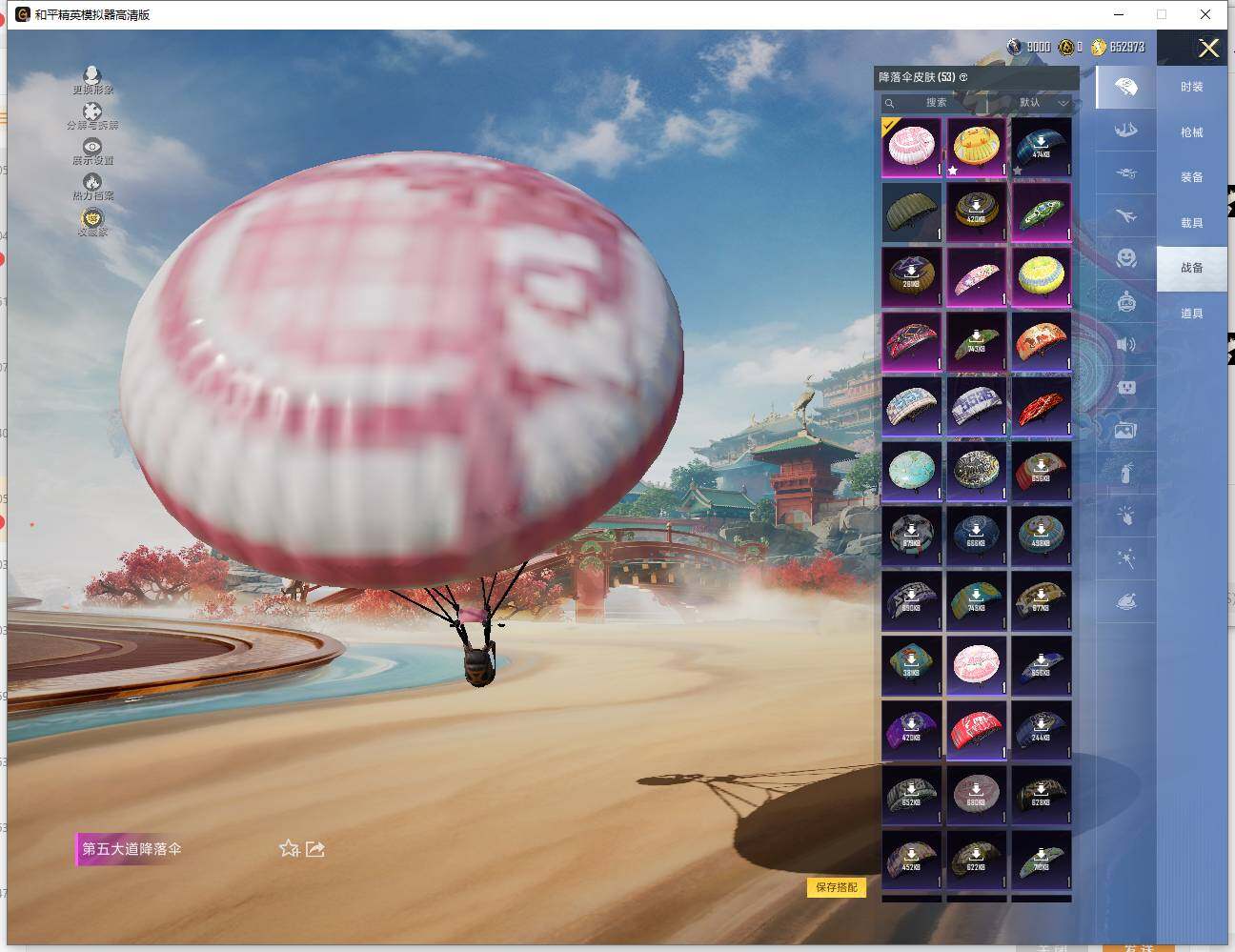
Task: Download the 244KB navy parachute skin
Action: point(1041,731)
